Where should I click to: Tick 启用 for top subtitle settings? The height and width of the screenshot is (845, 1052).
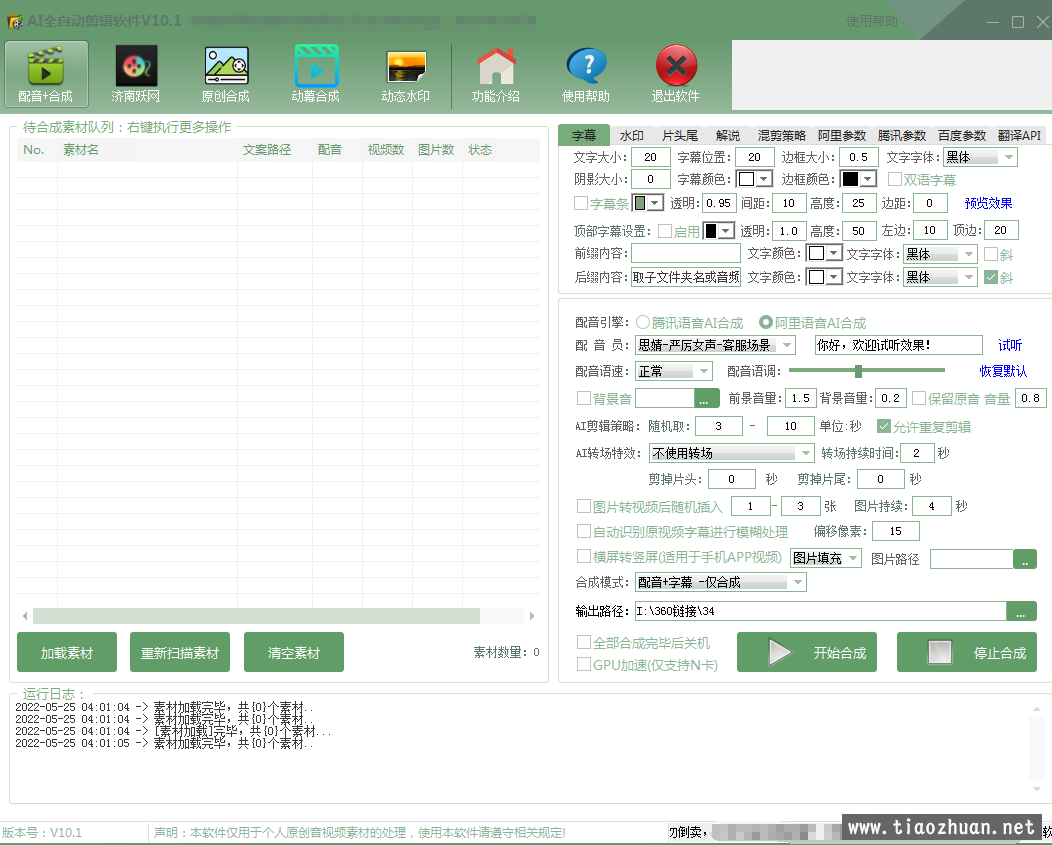pyautogui.click(x=665, y=231)
